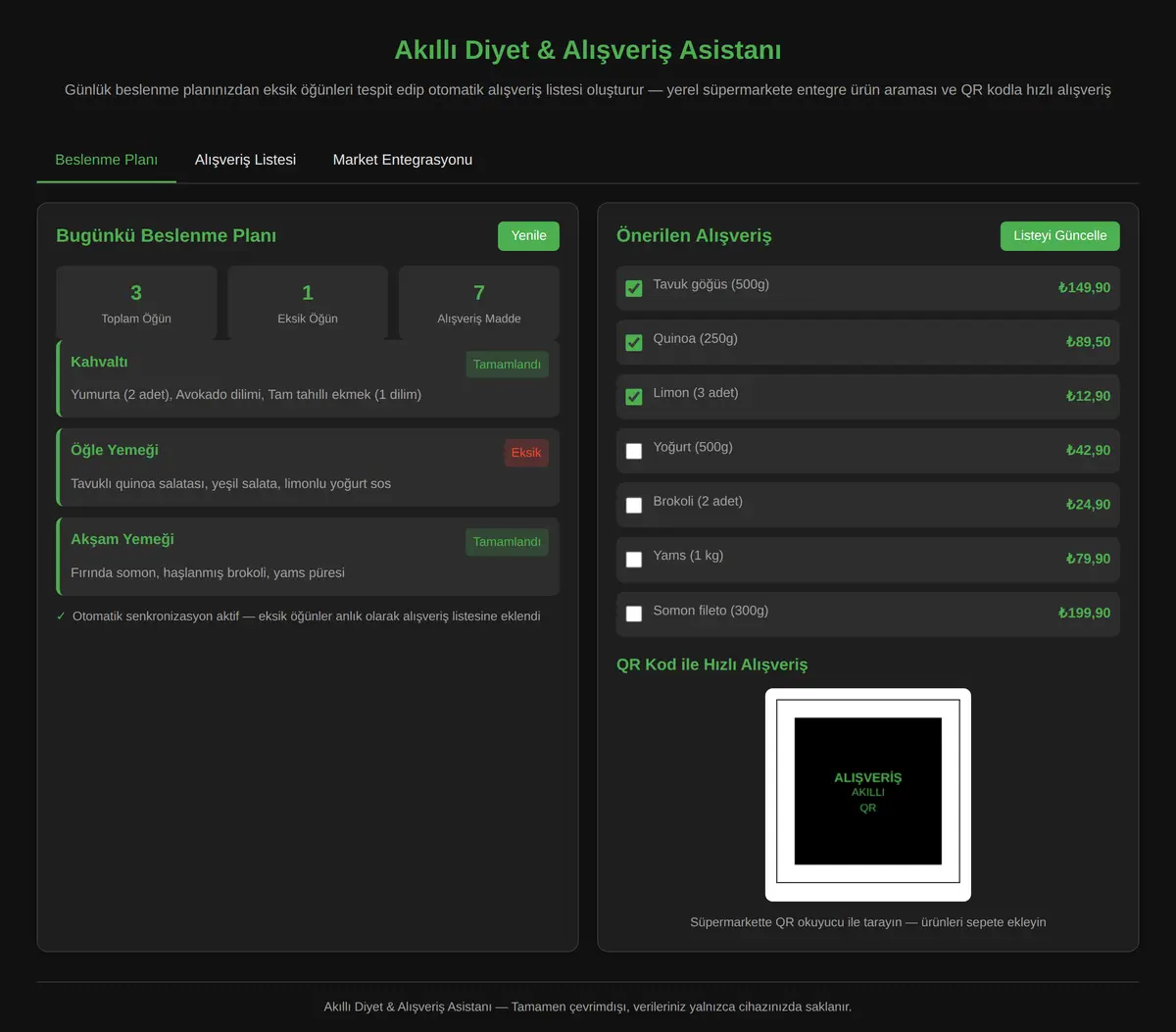The image size is (1176, 1032).
Task: Click the ₺79,90 price
Action: pyautogui.click(x=1088, y=559)
